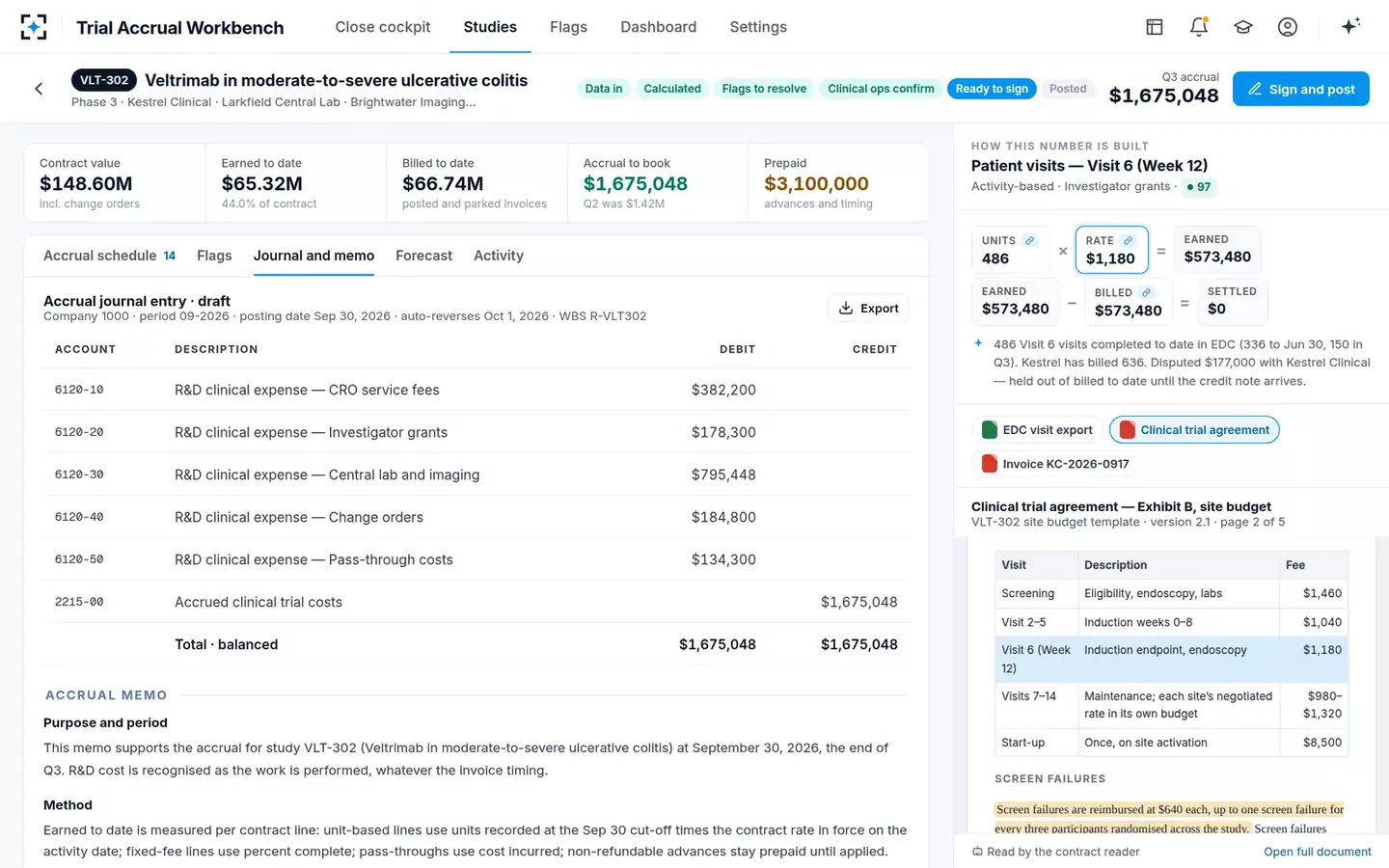Open the Dashboard nav tab

[658, 27]
